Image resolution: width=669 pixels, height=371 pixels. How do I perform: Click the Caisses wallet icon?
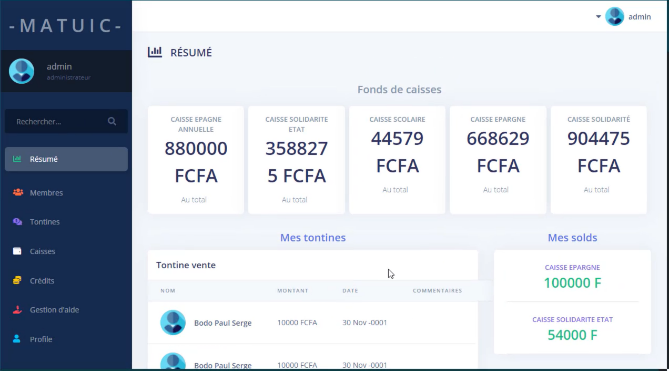point(17,251)
